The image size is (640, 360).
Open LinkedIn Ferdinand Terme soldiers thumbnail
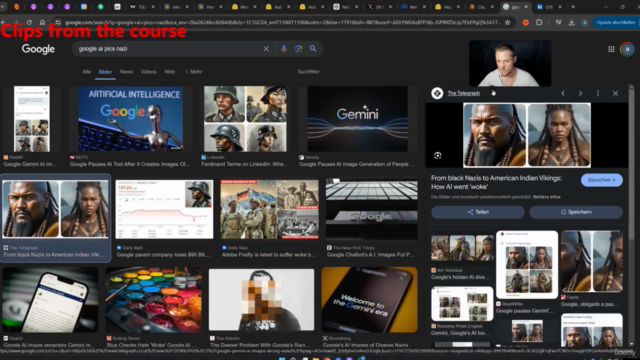pyautogui.click(x=245, y=119)
